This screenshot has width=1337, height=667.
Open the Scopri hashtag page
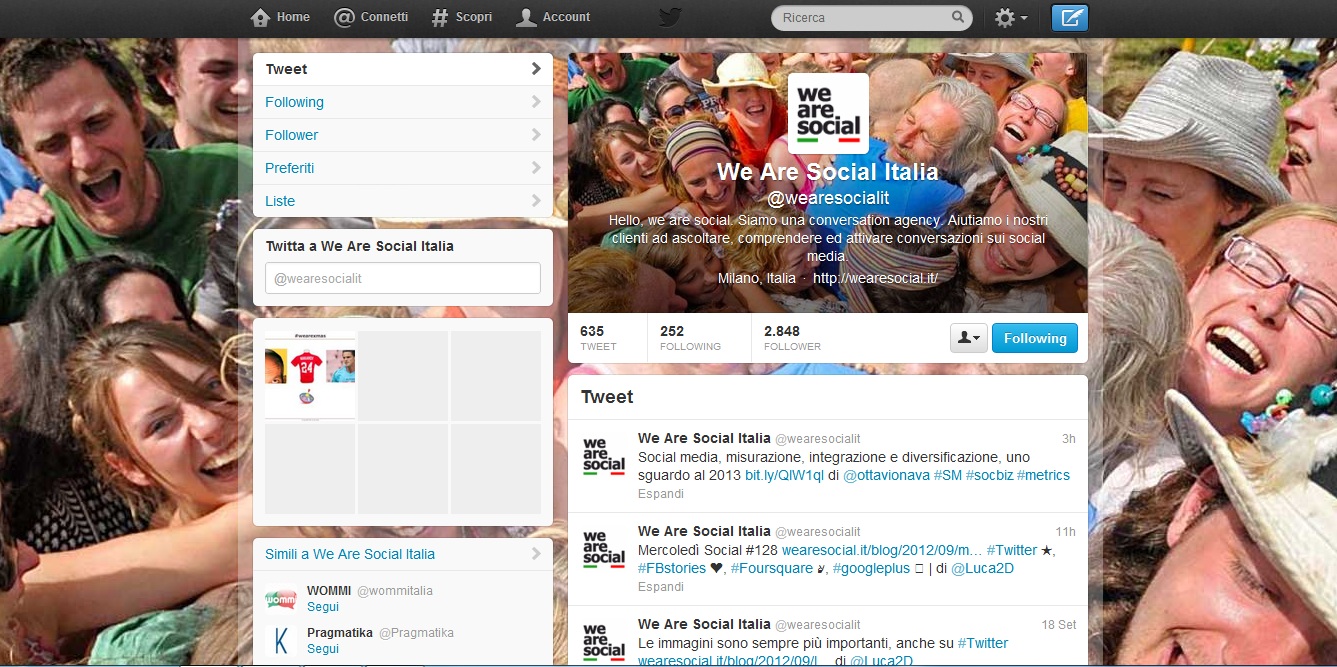[462, 17]
